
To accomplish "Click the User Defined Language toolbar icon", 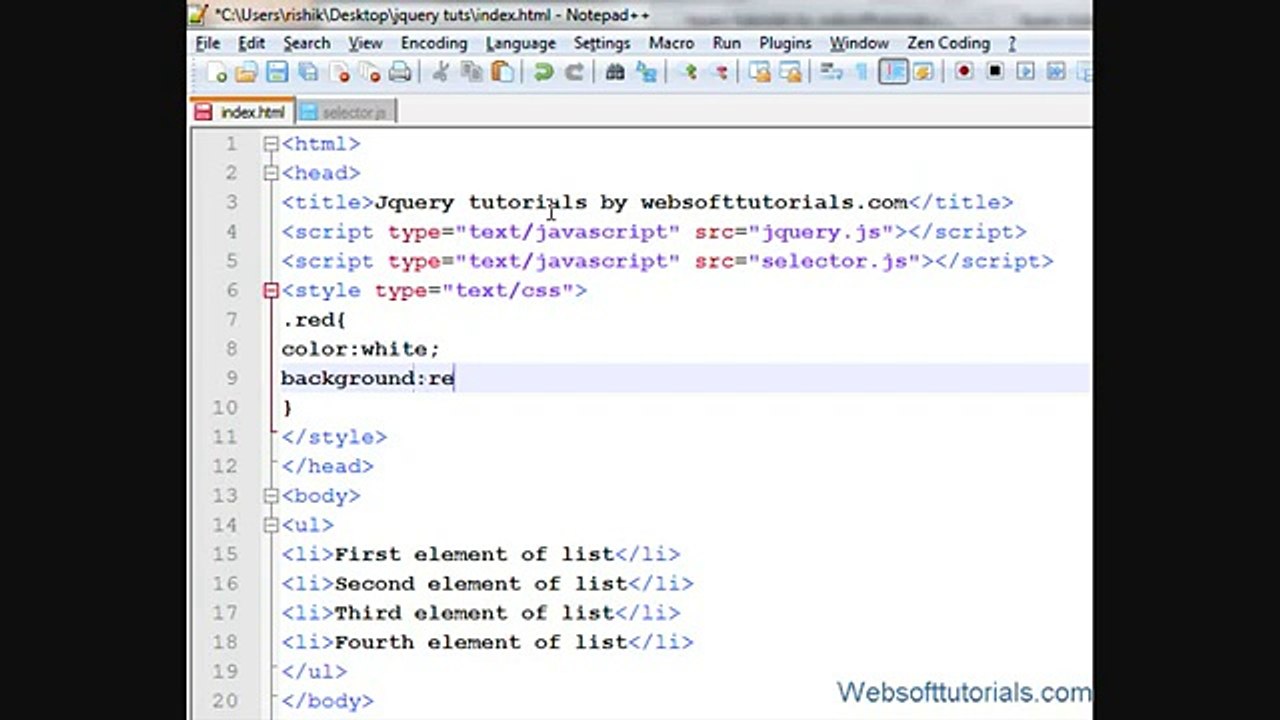I will tap(923, 72).
